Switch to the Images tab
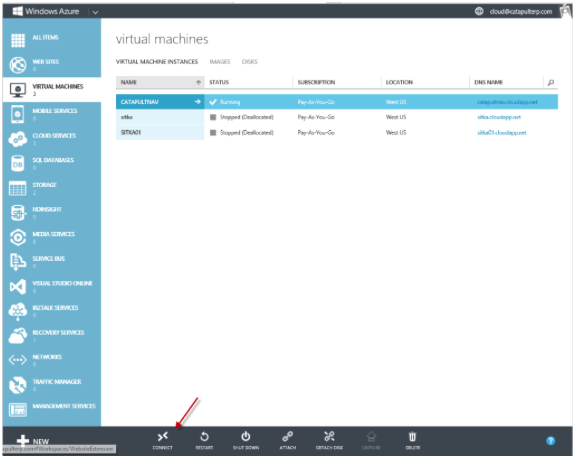Screen dimensions: 573x457 pos(220,62)
